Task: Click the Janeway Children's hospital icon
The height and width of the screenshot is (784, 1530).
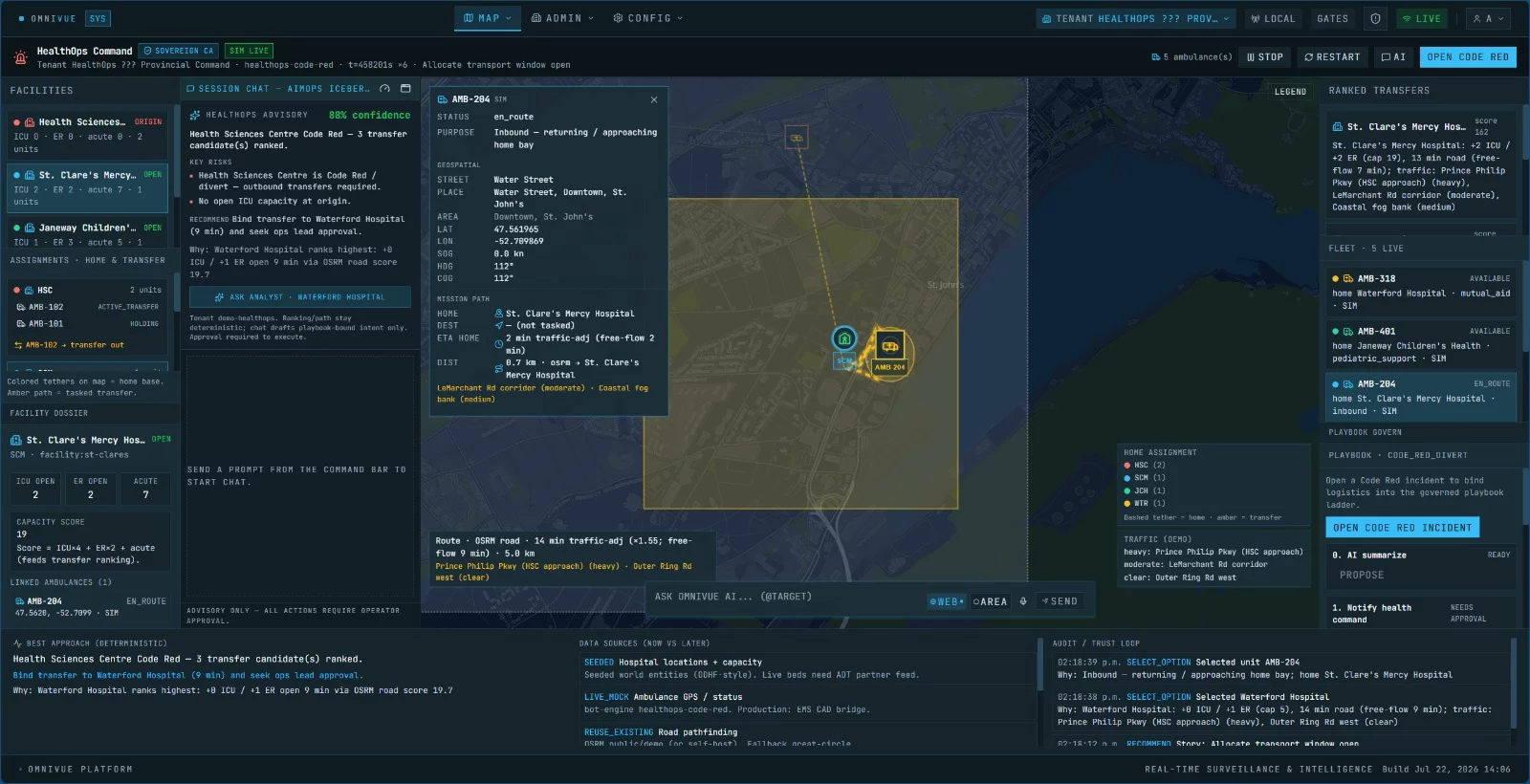Action: tap(30, 229)
